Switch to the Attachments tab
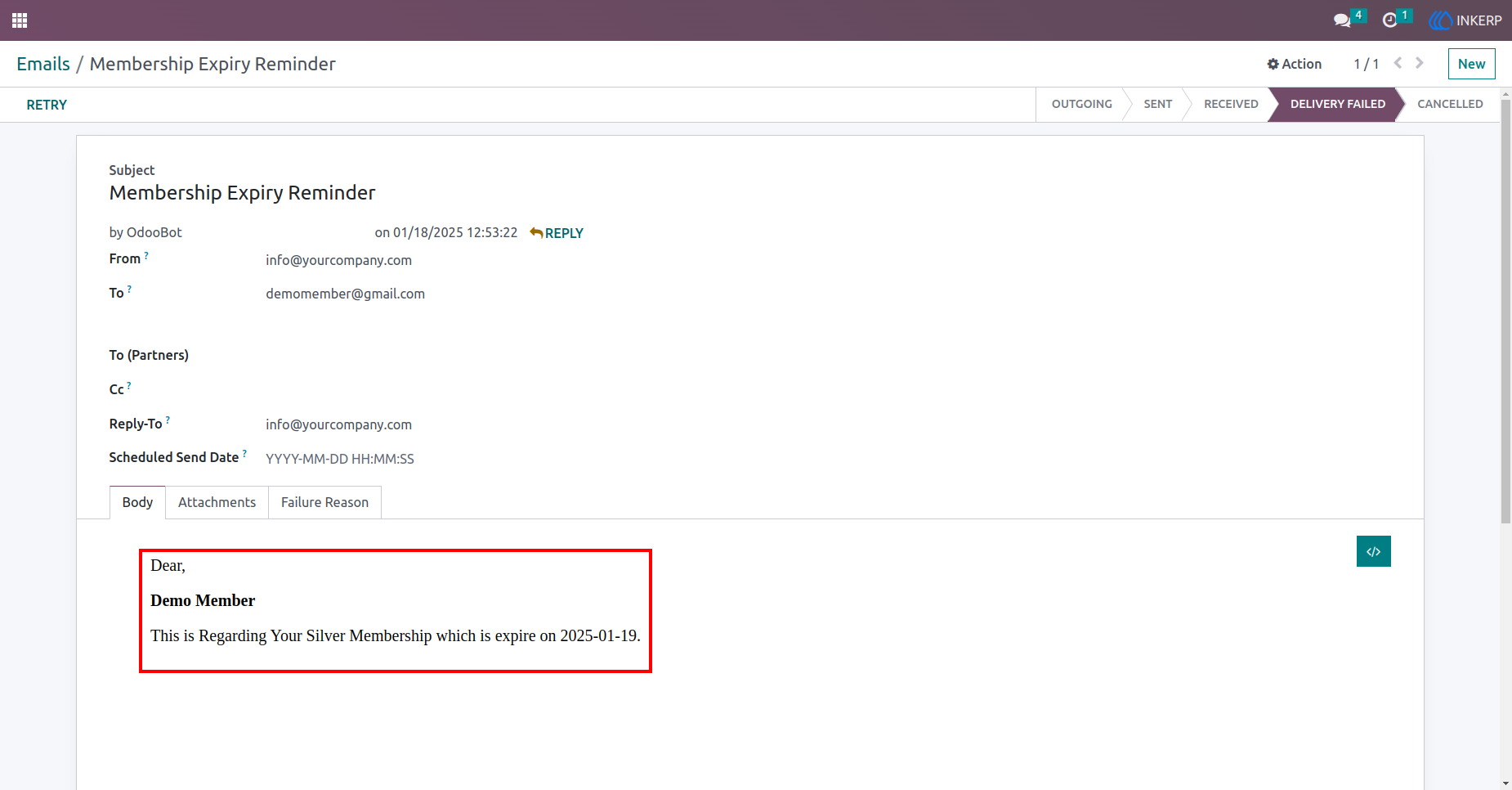This screenshot has width=1512, height=790. 217,502
